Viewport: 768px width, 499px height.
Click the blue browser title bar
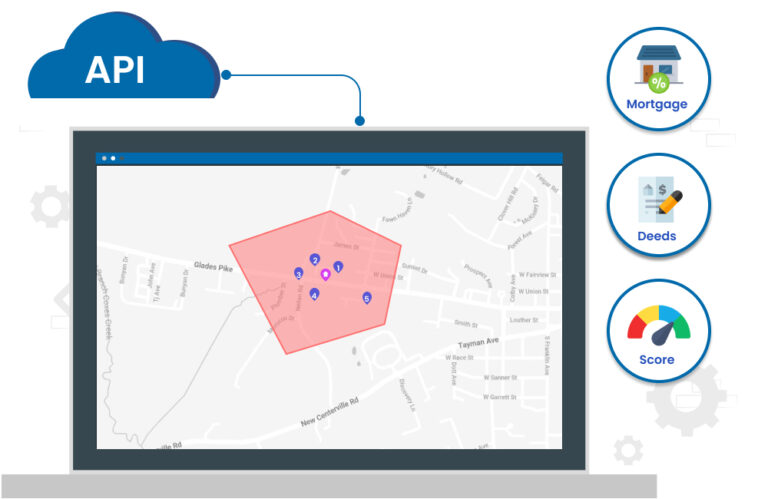point(330,158)
